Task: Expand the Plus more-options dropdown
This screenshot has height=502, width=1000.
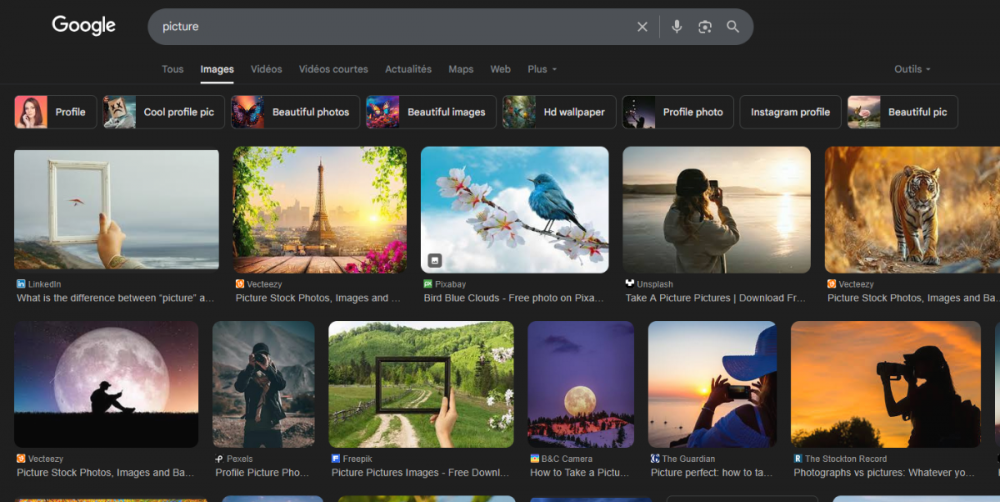Action: pos(542,69)
